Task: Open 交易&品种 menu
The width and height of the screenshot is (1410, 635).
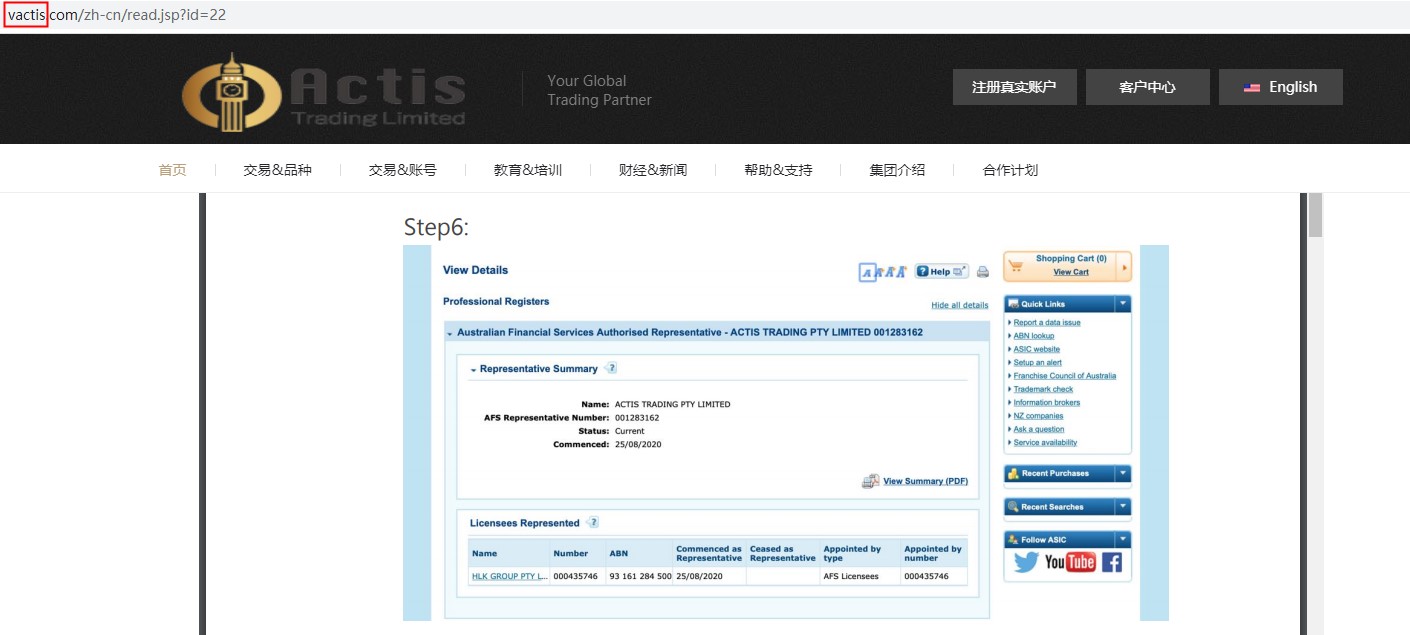Action: coord(277,170)
